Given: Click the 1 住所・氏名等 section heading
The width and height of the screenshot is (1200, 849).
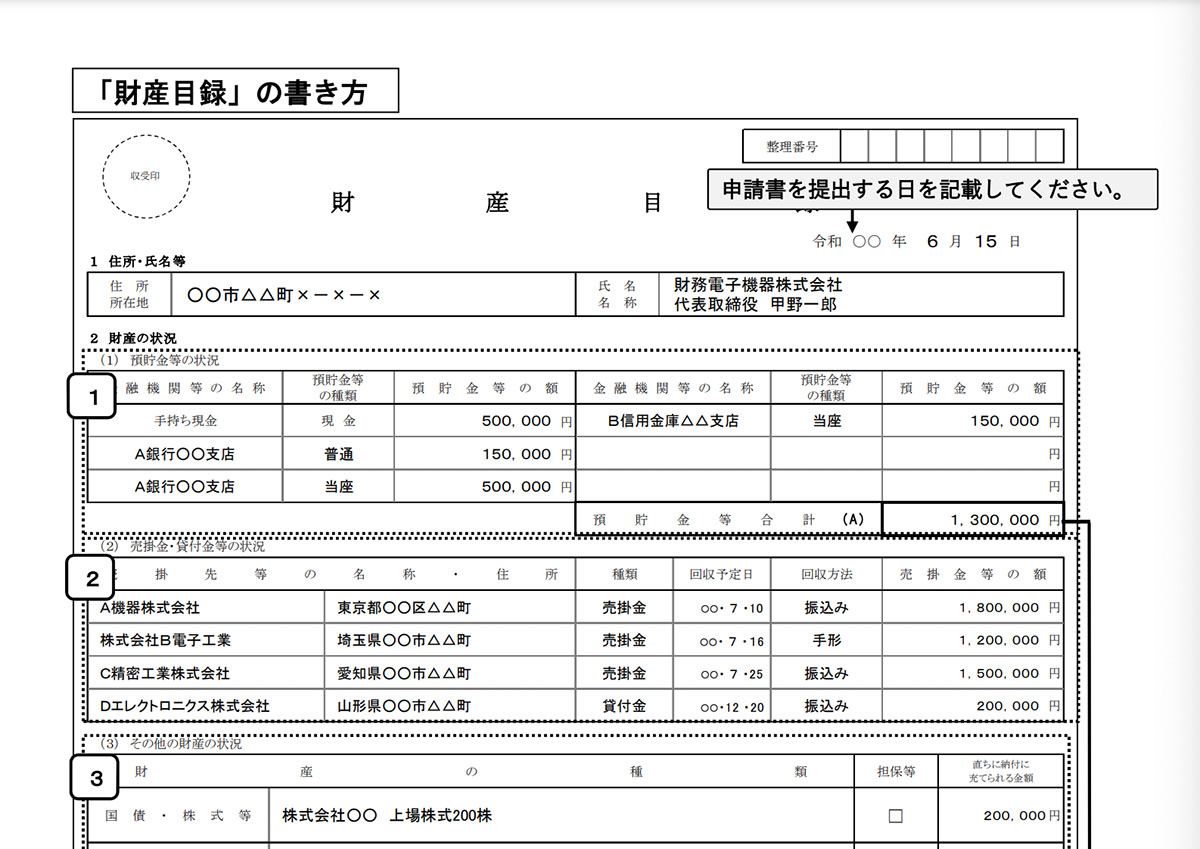Looking at the screenshot, I should [x=137, y=262].
